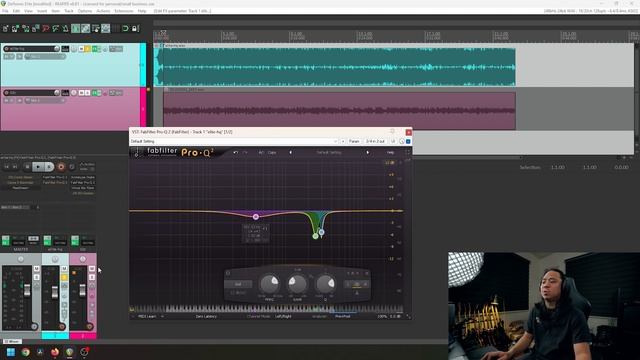Toggle the auto-crossfade toolbar button
Viewport: 640px width, 360px height.
coord(76,29)
